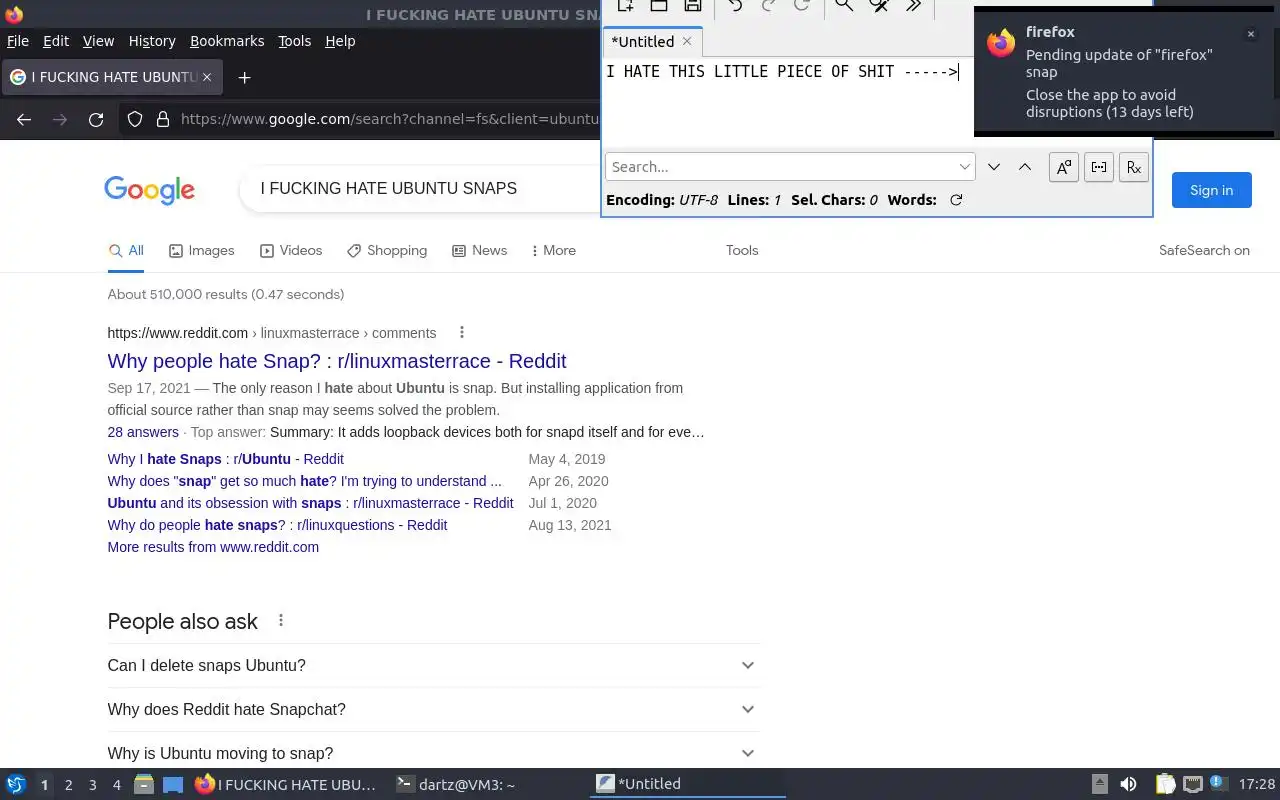
Task: Expand 'Why does Reddit hate Snapchat?' question
Action: point(433,710)
